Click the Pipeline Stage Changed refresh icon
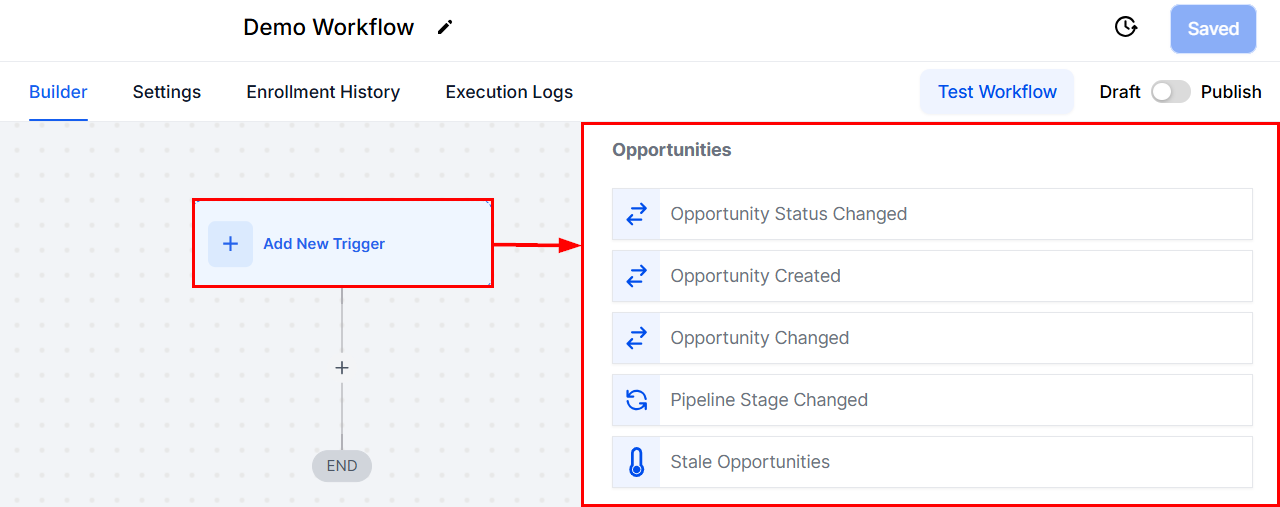The image size is (1280, 507). (x=636, y=400)
